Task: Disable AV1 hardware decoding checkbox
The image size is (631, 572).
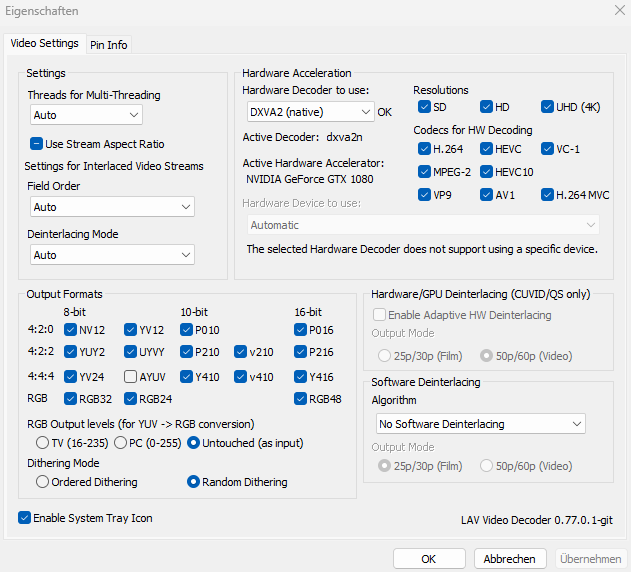Action: [x=487, y=195]
